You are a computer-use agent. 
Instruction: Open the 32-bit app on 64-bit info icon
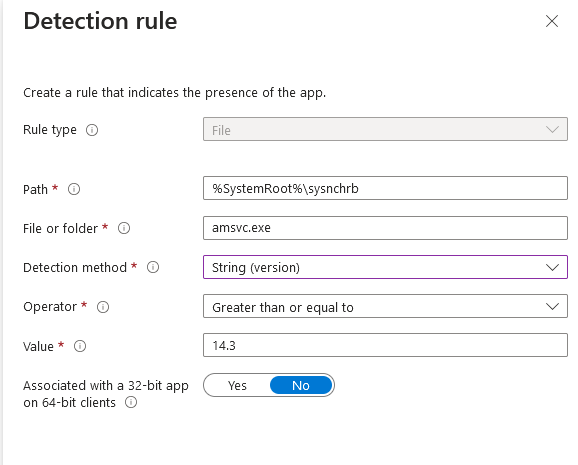131,402
